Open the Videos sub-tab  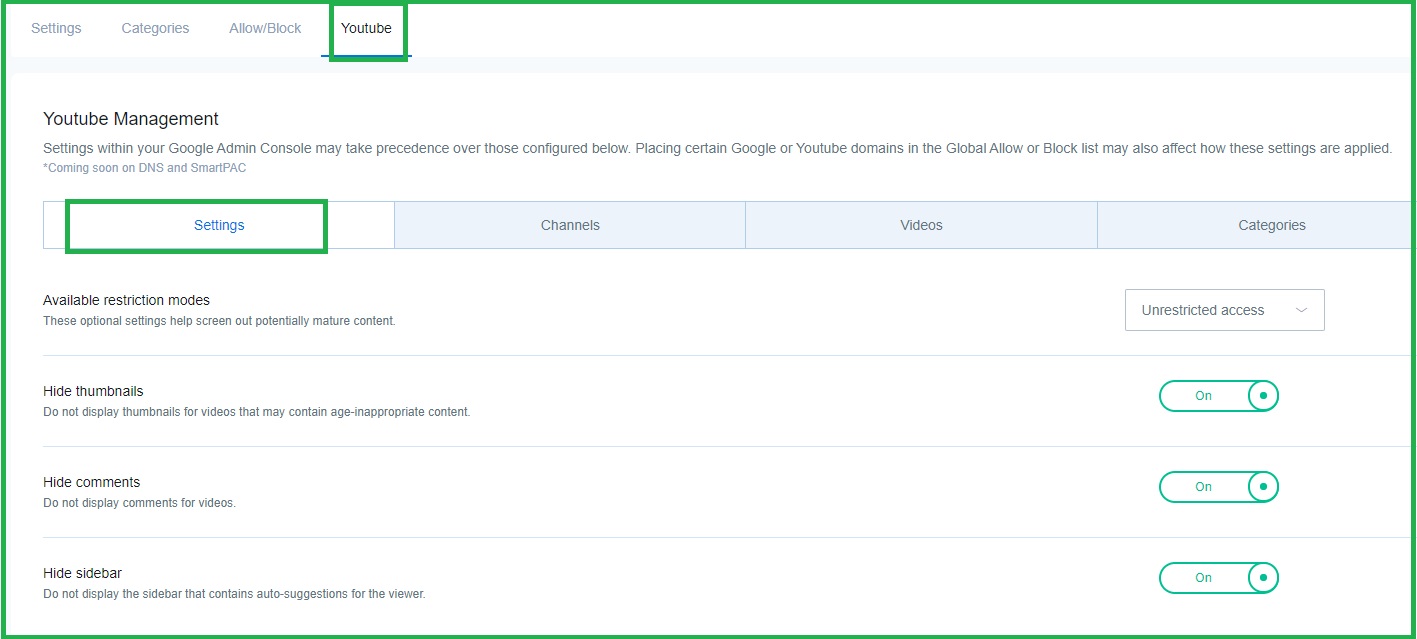click(x=921, y=225)
